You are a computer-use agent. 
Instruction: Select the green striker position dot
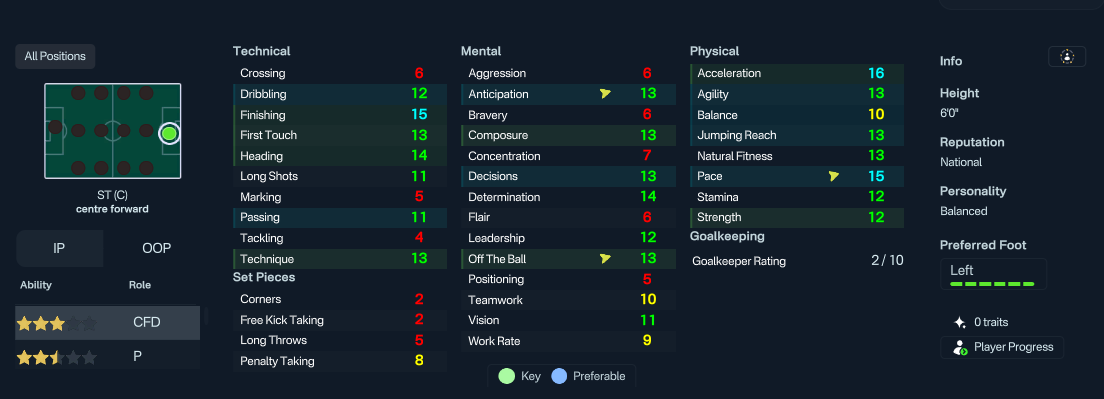point(169,133)
